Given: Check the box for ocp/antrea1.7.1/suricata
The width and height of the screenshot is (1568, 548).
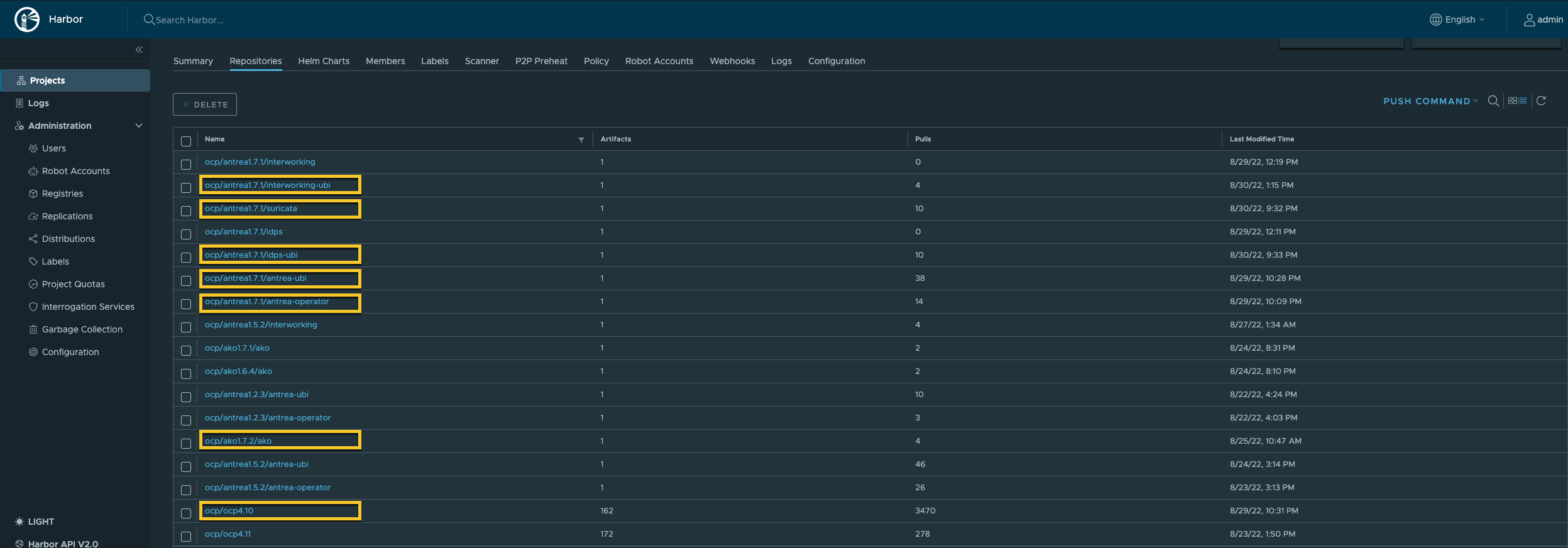Looking at the screenshot, I should 186,211.
